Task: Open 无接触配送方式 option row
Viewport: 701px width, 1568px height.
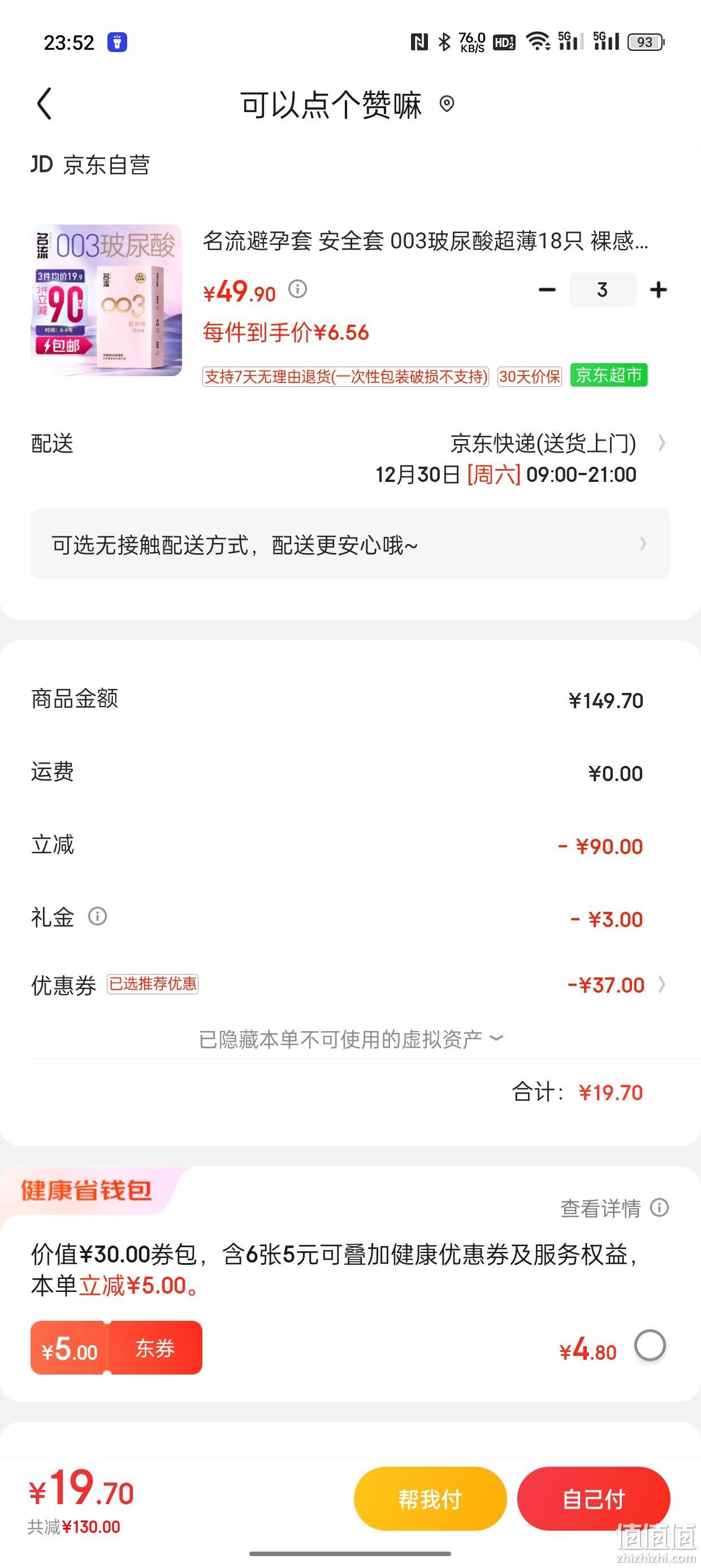Action: (350, 544)
